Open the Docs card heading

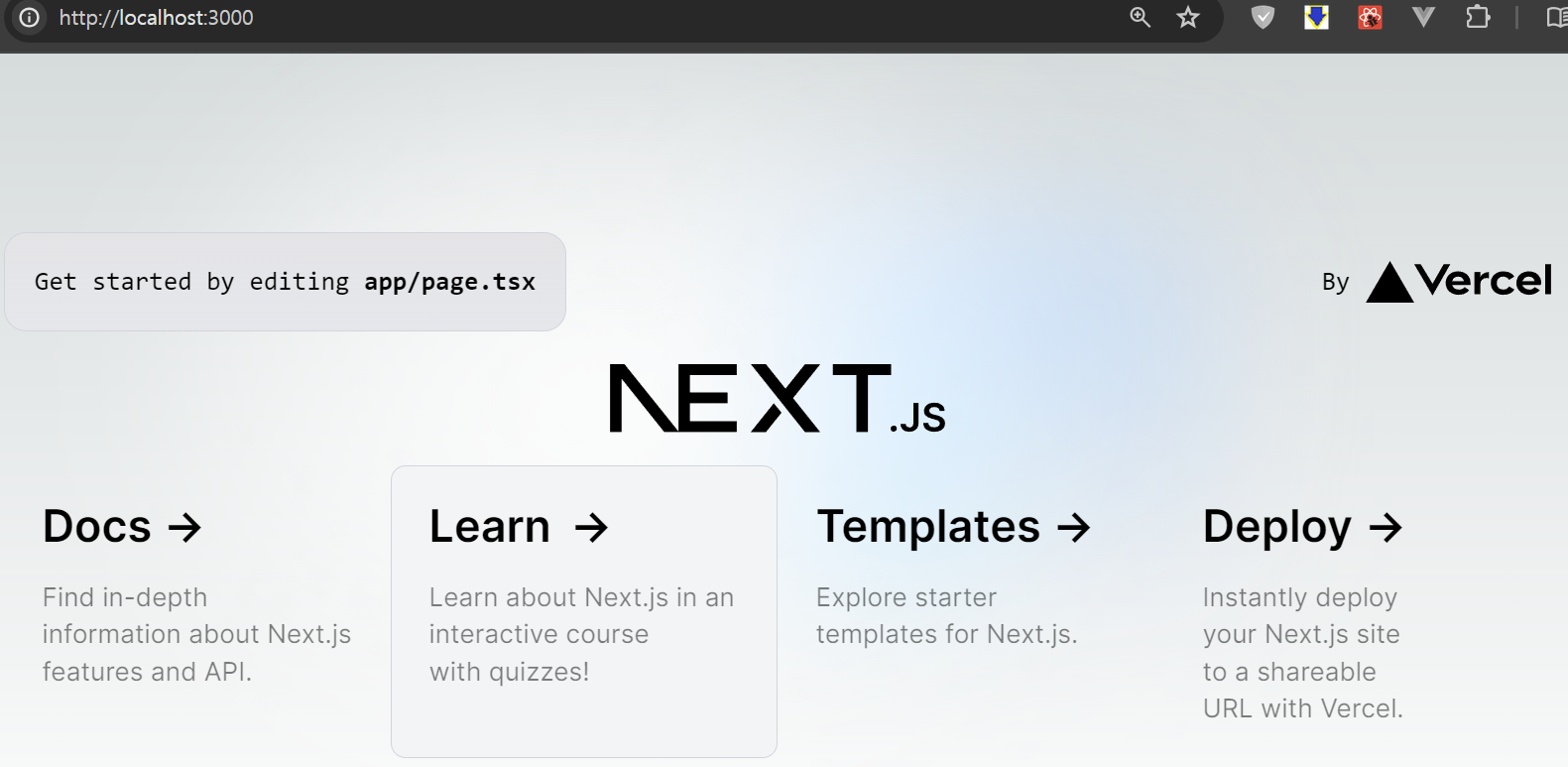(x=122, y=526)
